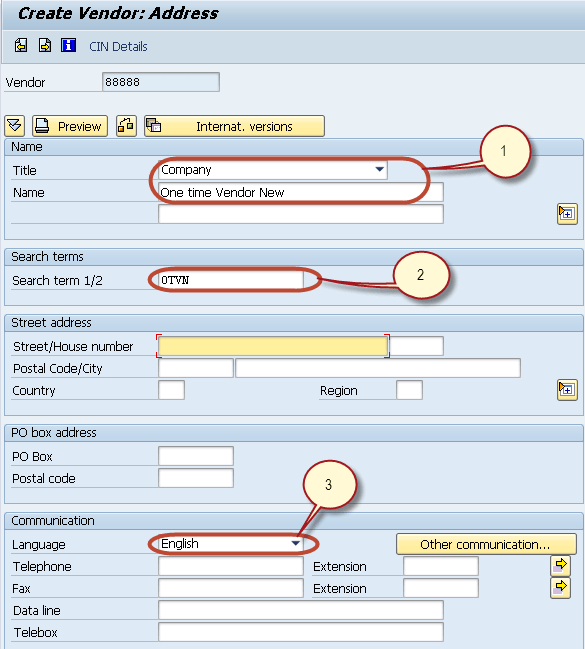585x649 pixels.
Task: Expand more street address fields icon
Action: coord(567,390)
